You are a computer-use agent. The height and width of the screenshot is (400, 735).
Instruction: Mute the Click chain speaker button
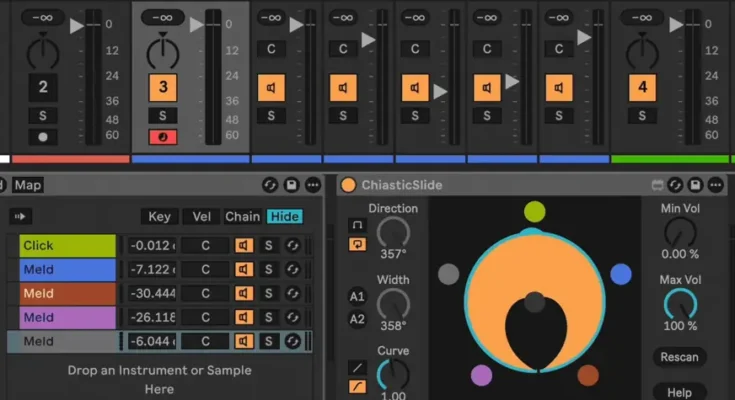pyautogui.click(x=244, y=245)
